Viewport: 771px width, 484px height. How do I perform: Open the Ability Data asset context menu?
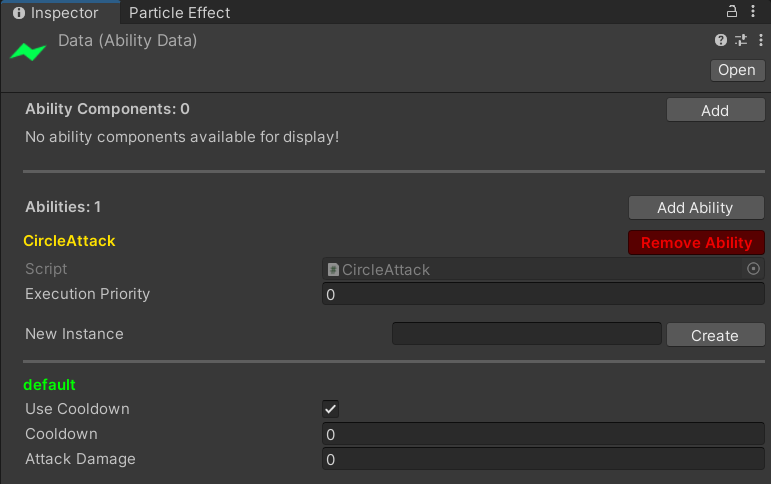pos(761,40)
